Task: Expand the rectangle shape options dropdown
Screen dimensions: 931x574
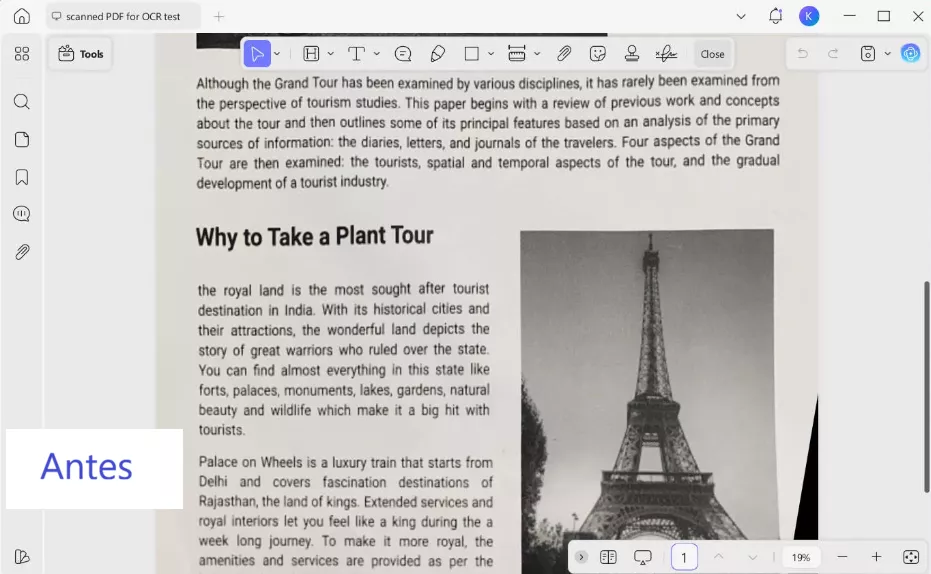Action: click(x=491, y=54)
